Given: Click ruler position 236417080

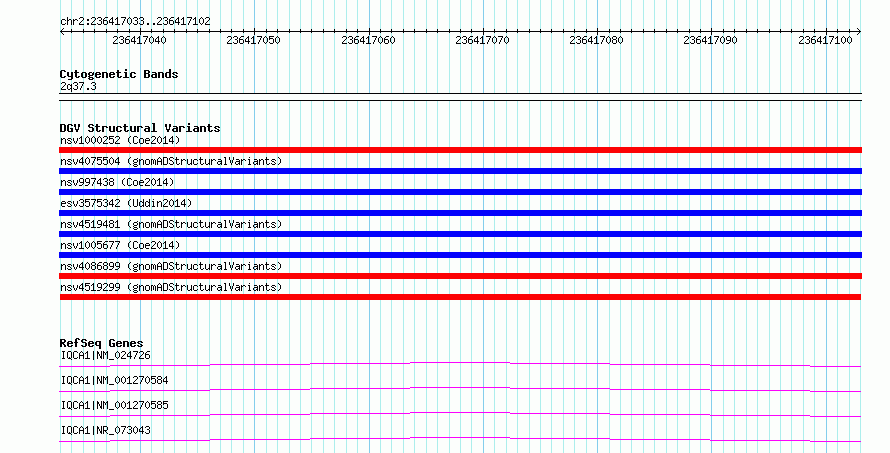Looking at the screenshot, I should [596, 40].
